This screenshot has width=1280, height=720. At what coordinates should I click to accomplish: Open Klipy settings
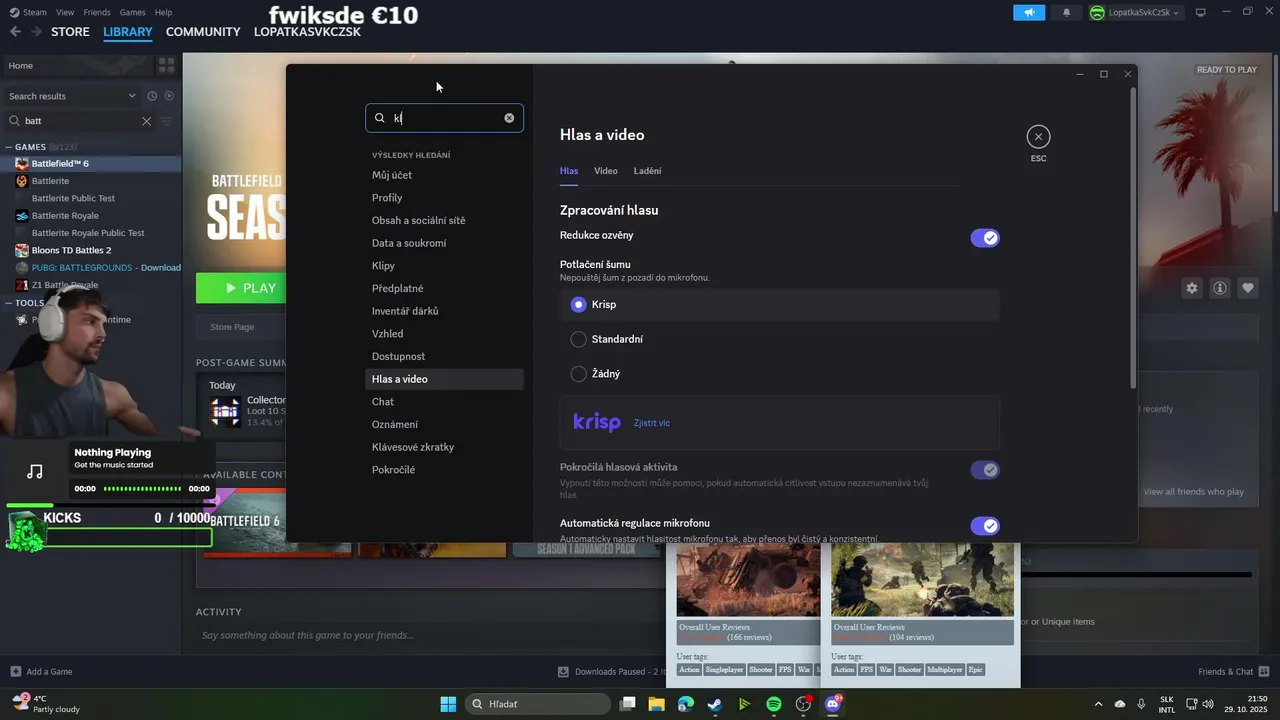(x=444, y=266)
